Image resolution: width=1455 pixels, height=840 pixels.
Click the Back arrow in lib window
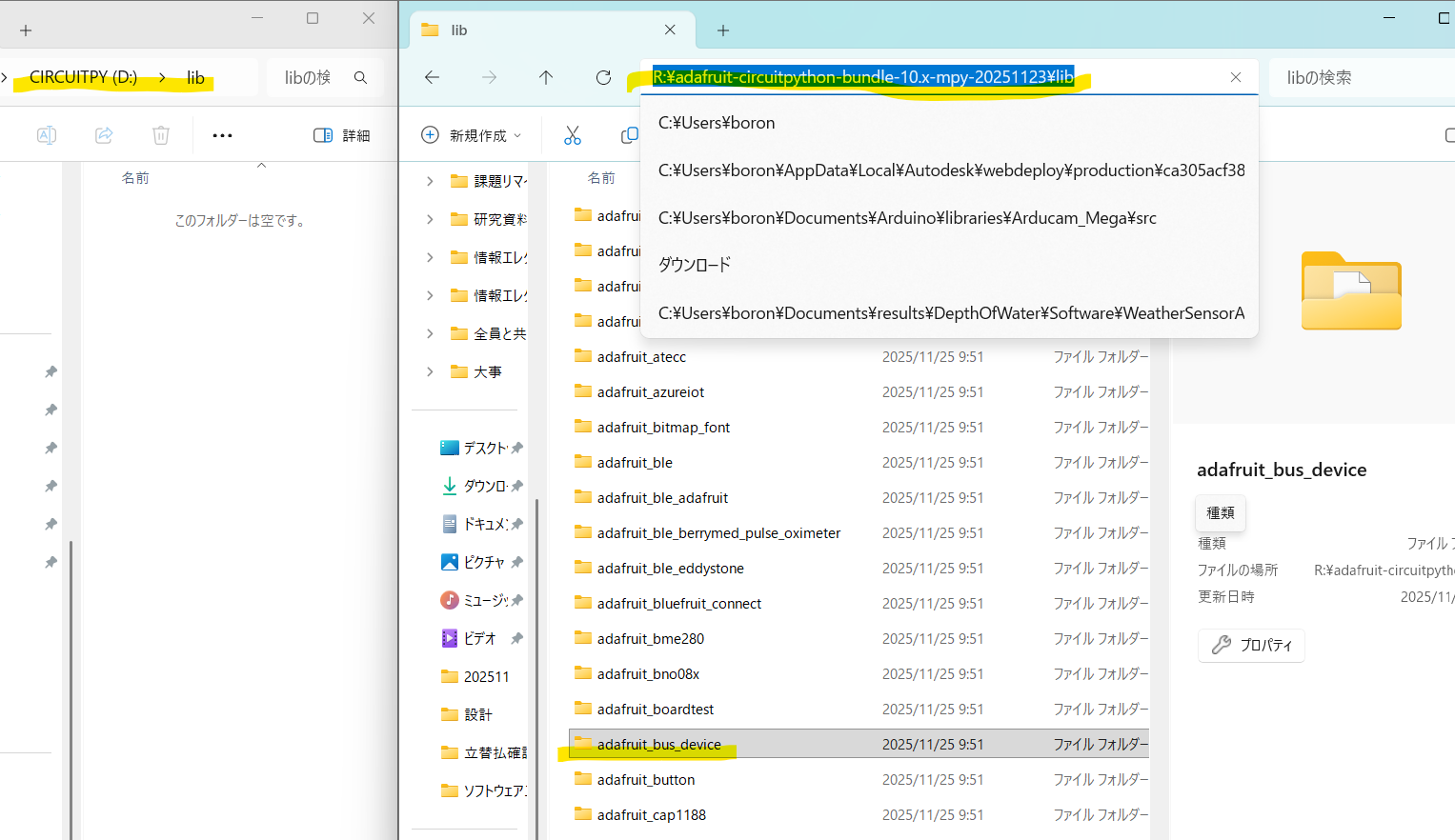[x=432, y=77]
